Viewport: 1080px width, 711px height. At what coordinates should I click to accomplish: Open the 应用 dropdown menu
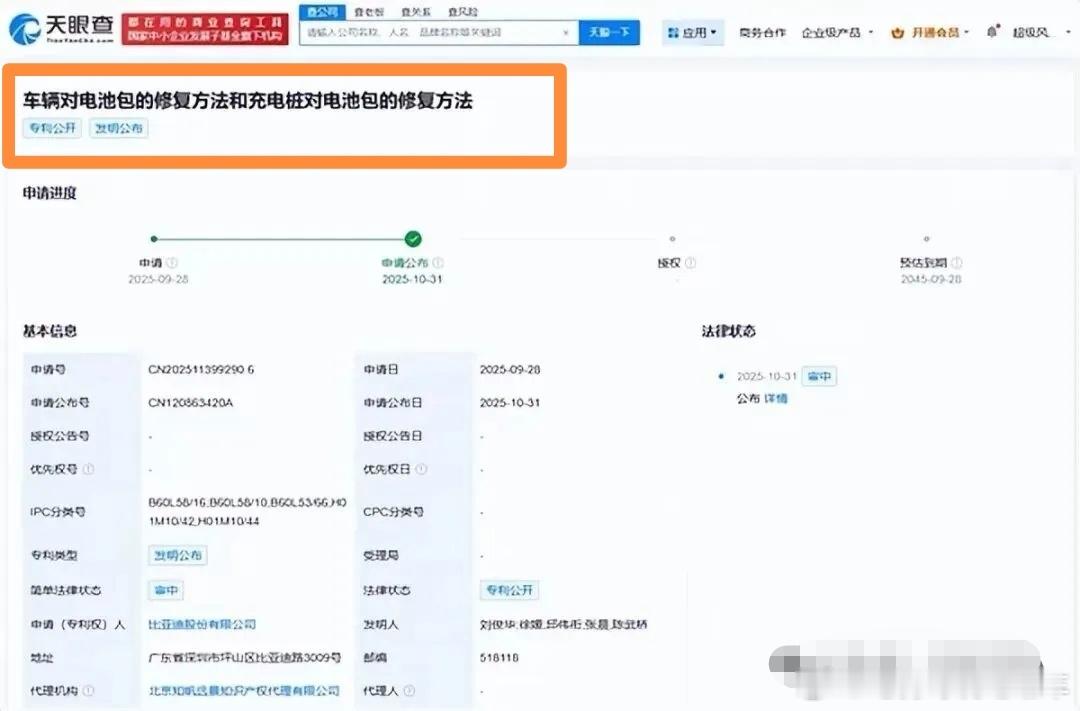click(x=693, y=32)
